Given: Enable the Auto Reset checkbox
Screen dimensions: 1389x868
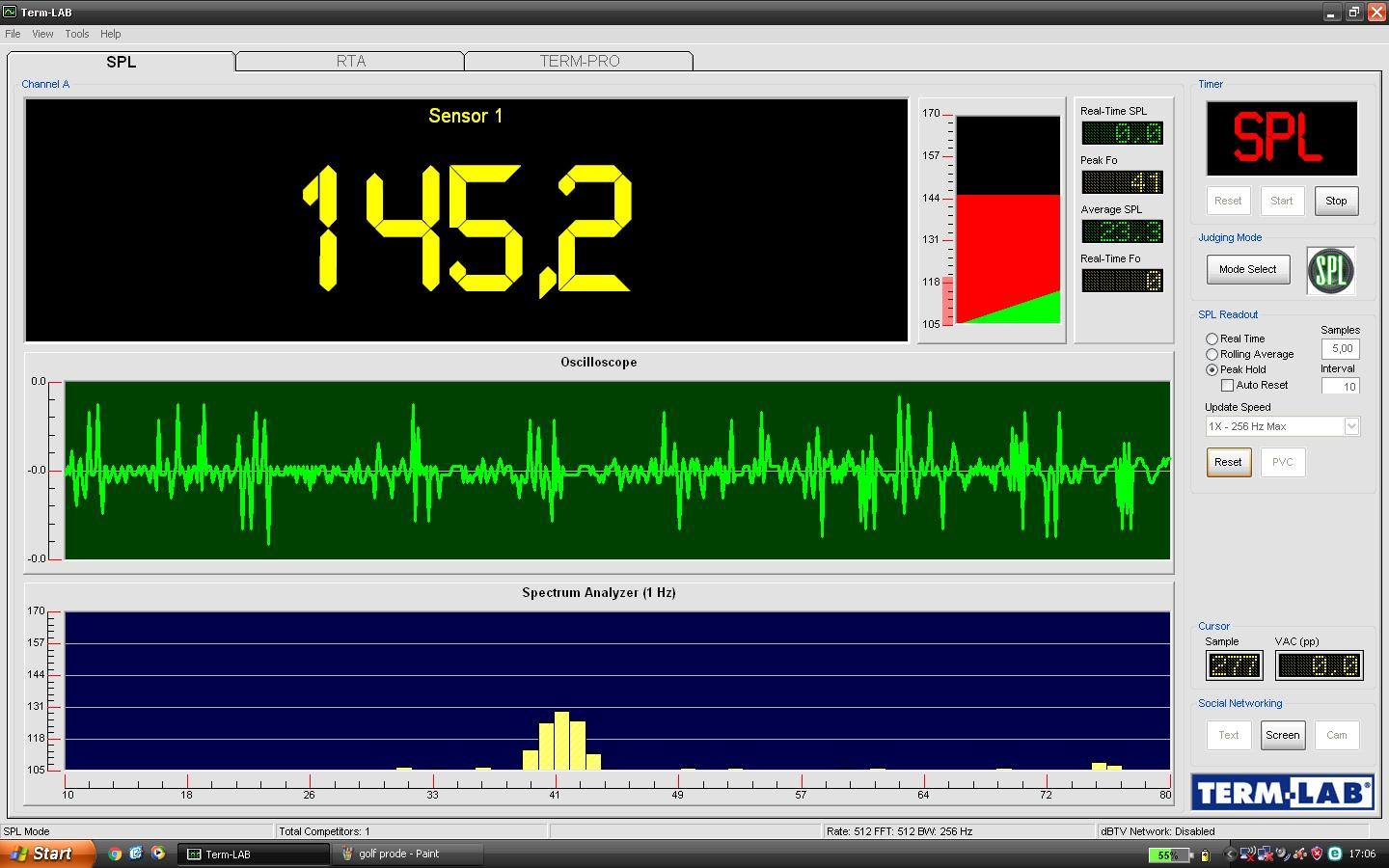Looking at the screenshot, I should click(x=1227, y=386).
